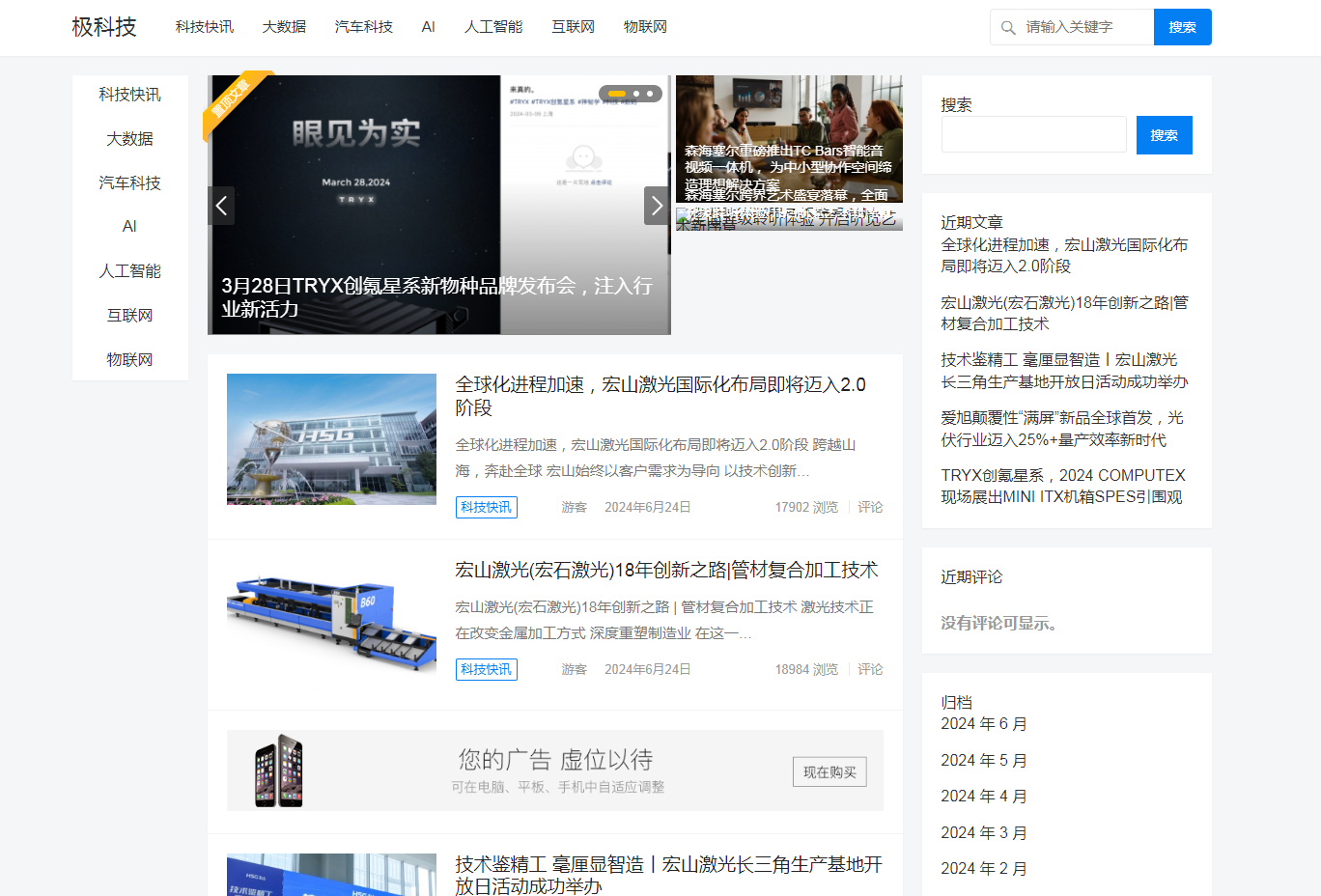Click the 现在购买 ad button

pyautogui.click(x=830, y=772)
